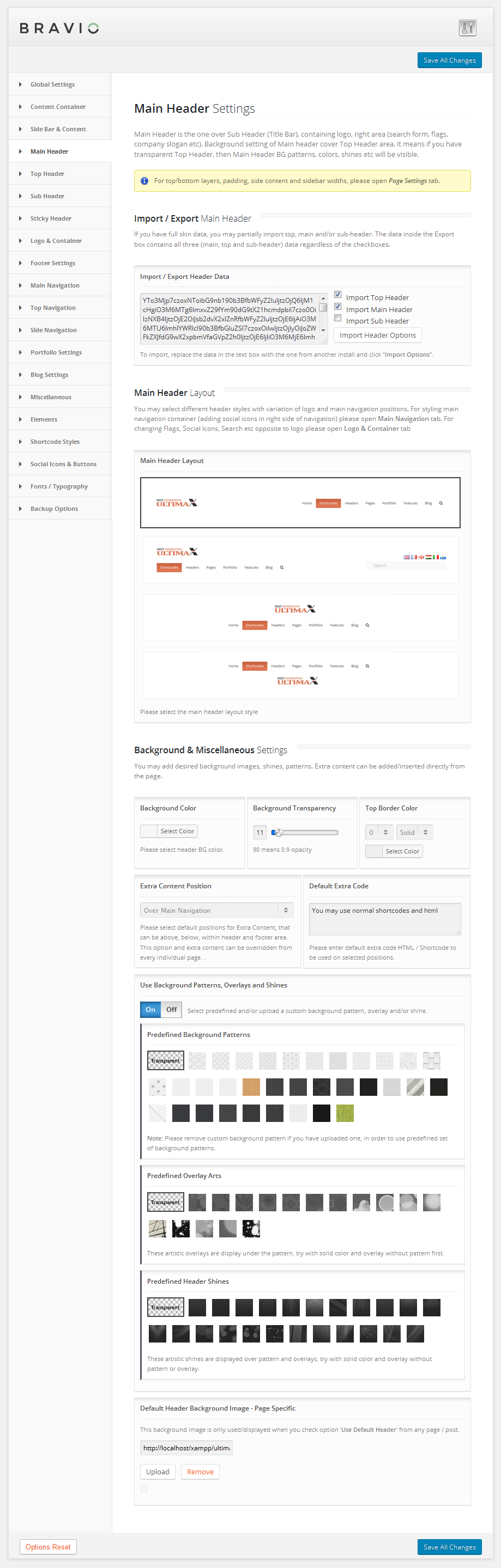The image size is (501, 1568).
Task: Click Import Header Options button
Action: tap(377, 335)
